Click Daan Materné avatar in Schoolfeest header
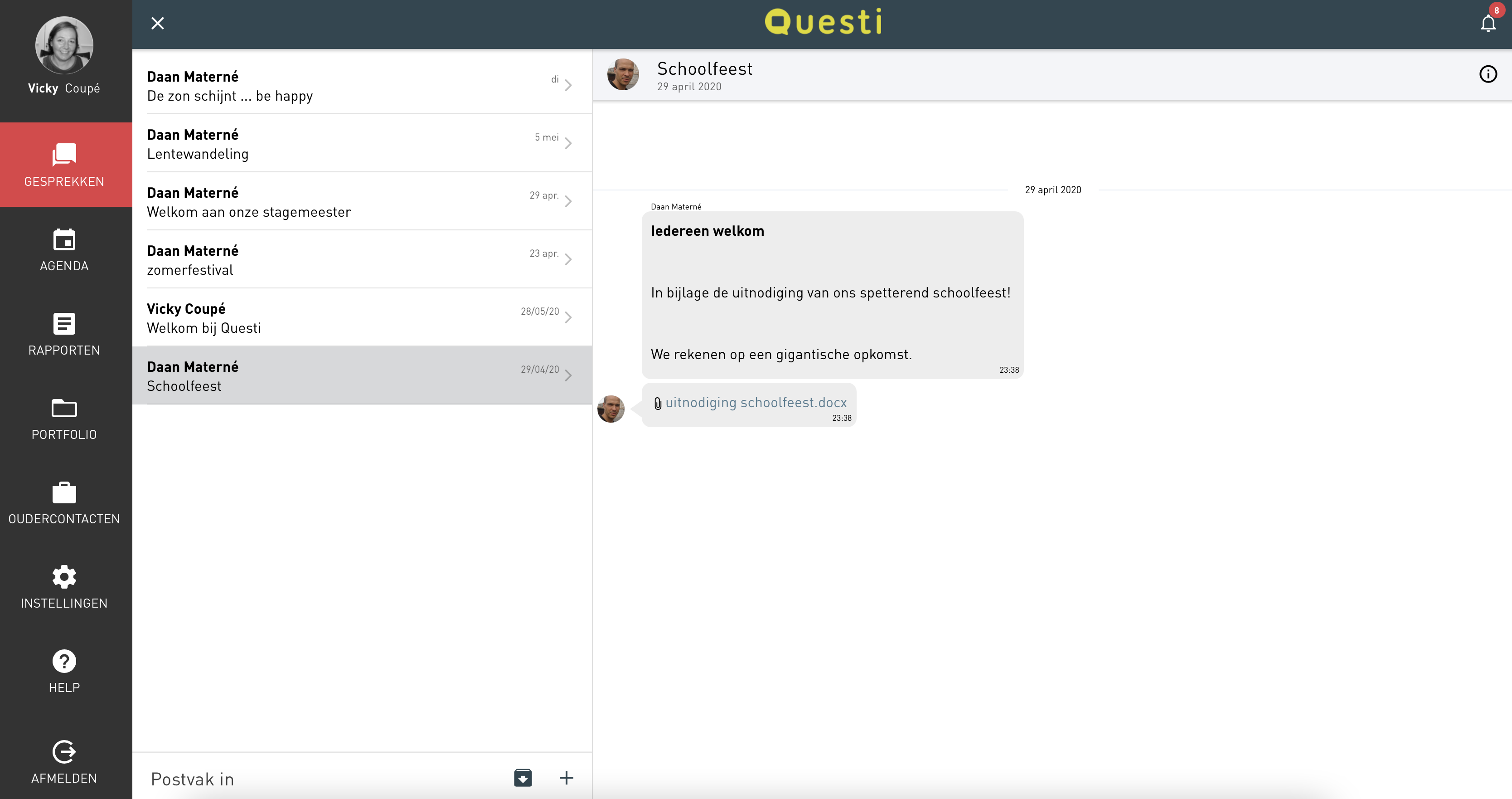The height and width of the screenshot is (799, 1512). pyautogui.click(x=623, y=74)
